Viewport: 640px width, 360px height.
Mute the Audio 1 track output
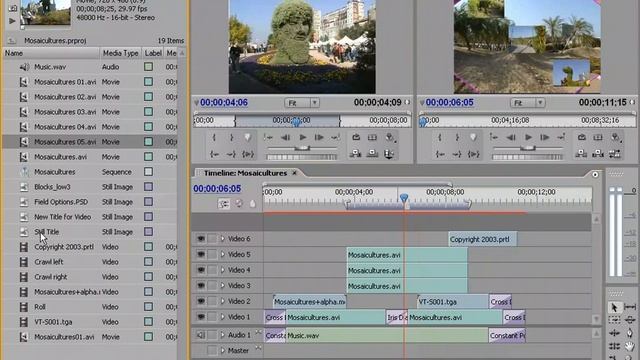pos(201,335)
